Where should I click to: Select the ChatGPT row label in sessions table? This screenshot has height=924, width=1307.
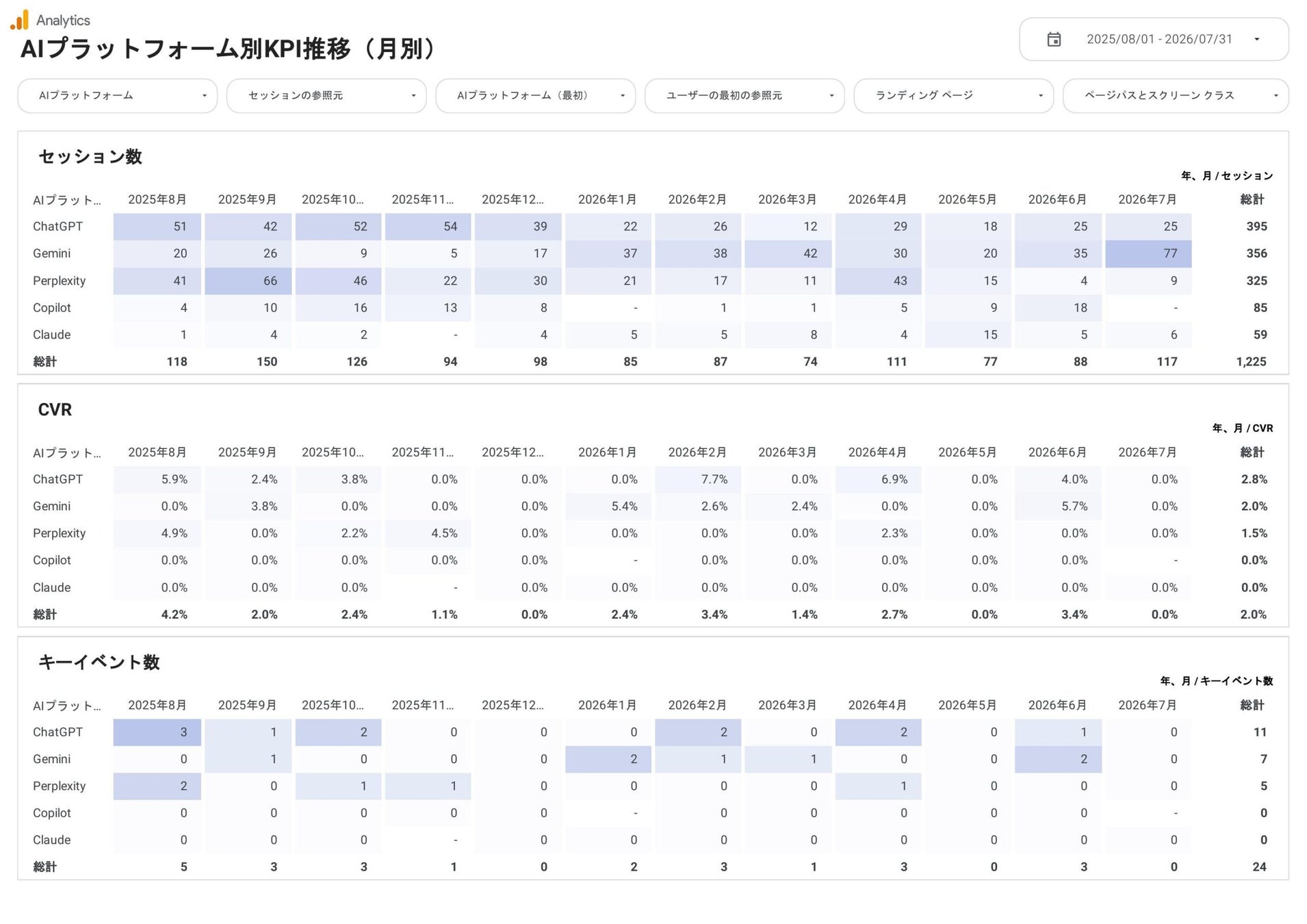(57, 227)
